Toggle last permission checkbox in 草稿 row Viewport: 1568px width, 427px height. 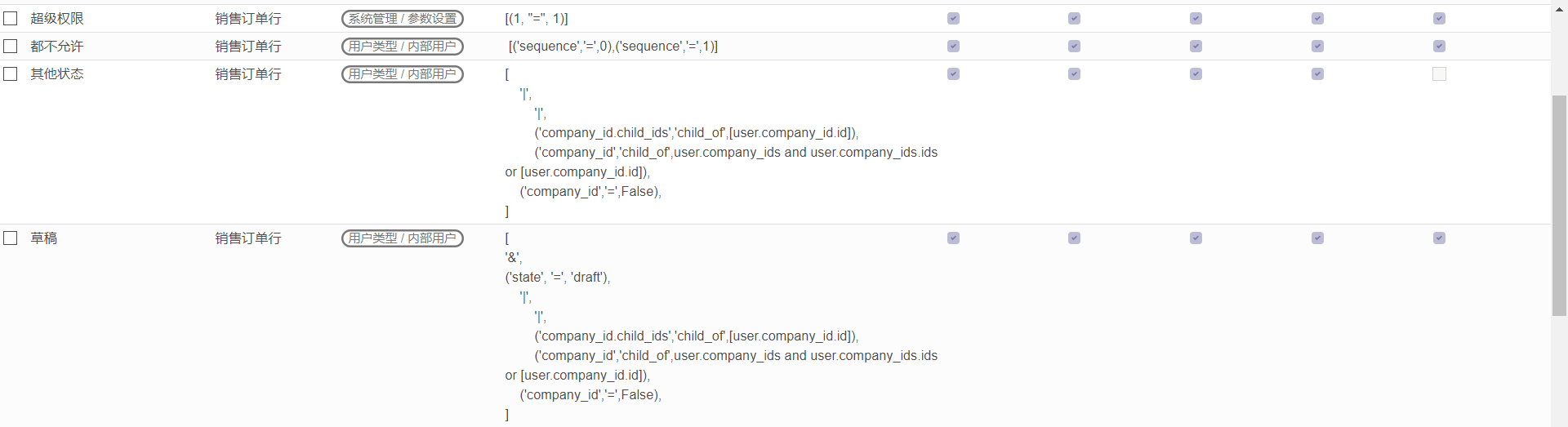coord(1439,238)
